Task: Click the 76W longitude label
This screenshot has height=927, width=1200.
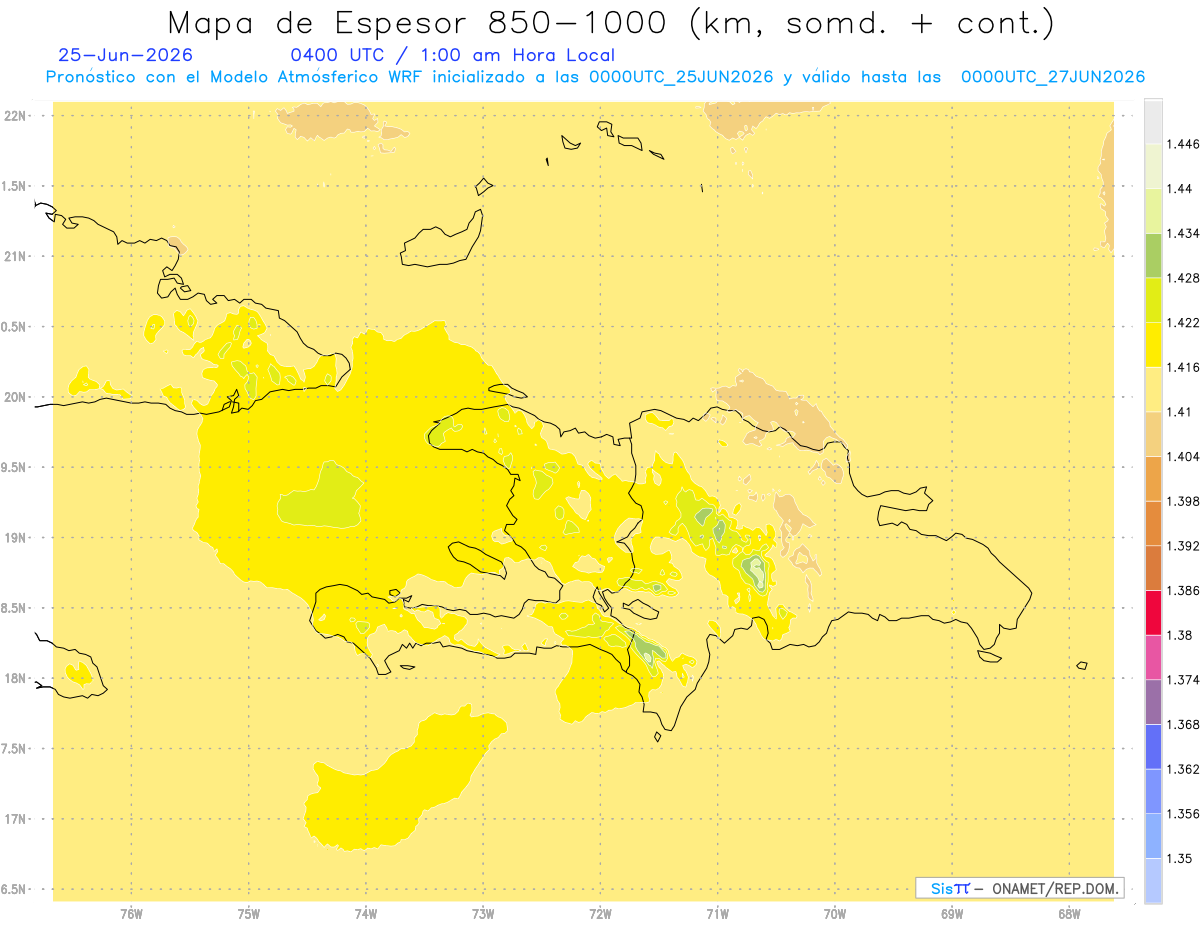Action: (x=131, y=913)
